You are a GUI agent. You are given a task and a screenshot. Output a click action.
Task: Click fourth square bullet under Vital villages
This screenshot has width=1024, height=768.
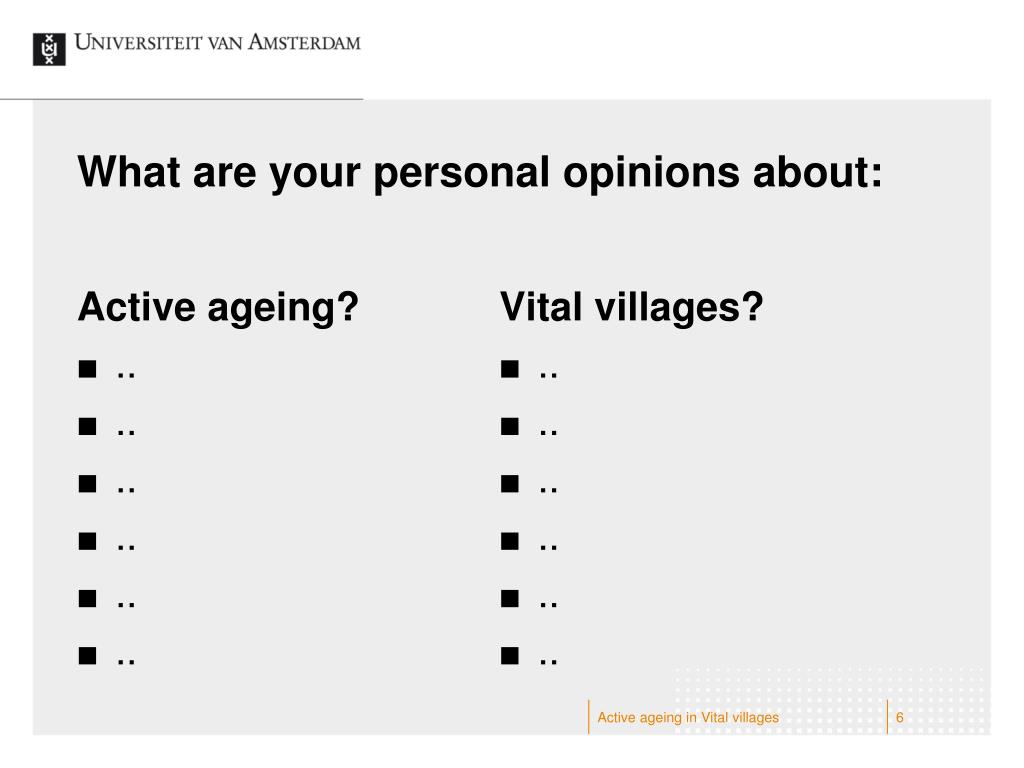[x=510, y=541]
